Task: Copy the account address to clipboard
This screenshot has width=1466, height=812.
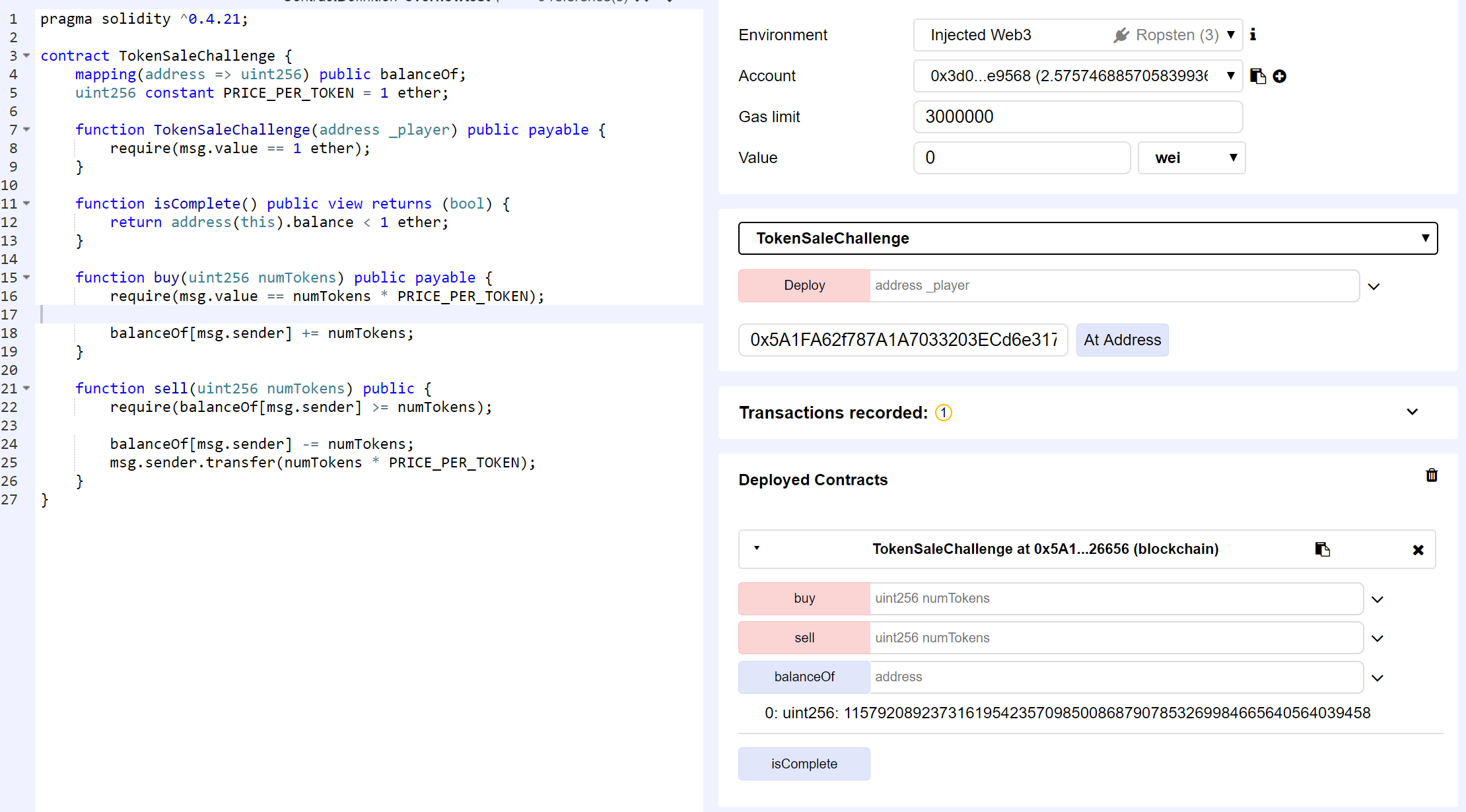Action: [x=1258, y=77]
